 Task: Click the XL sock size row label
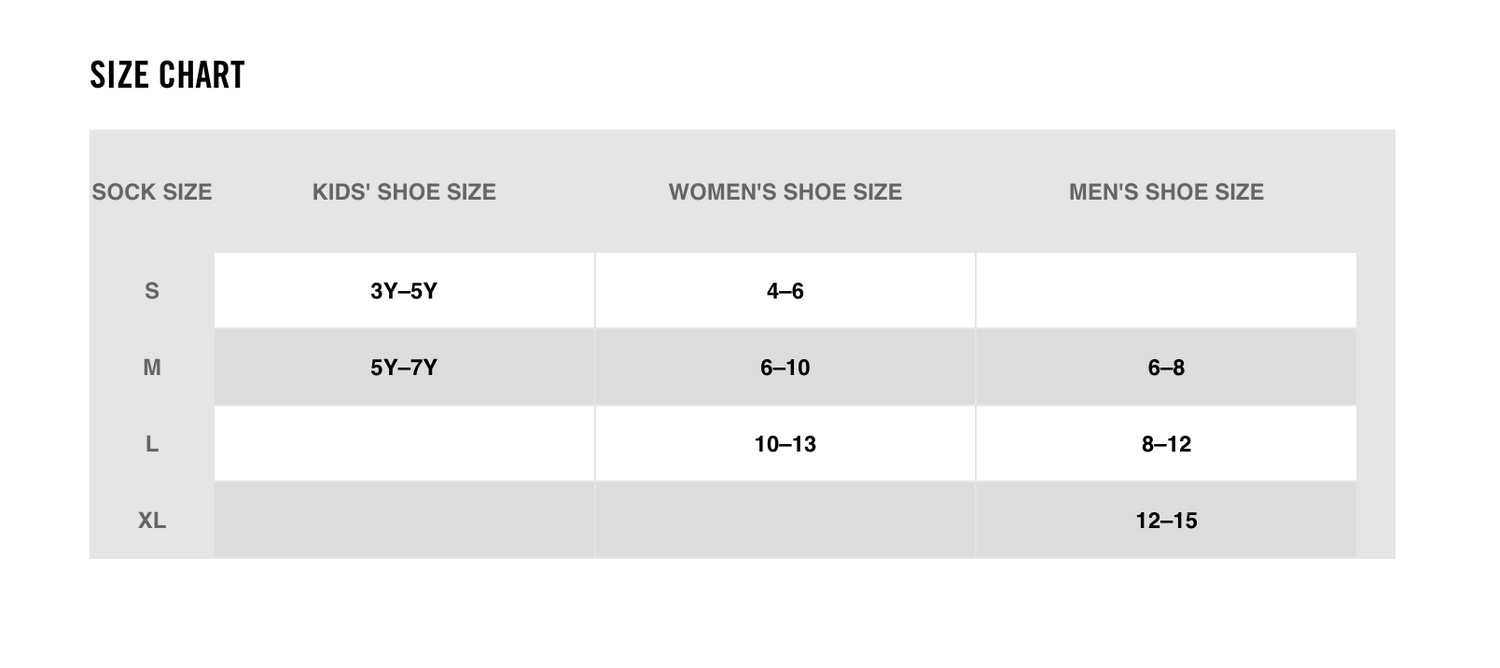pyautogui.click(x=152, y=520)
